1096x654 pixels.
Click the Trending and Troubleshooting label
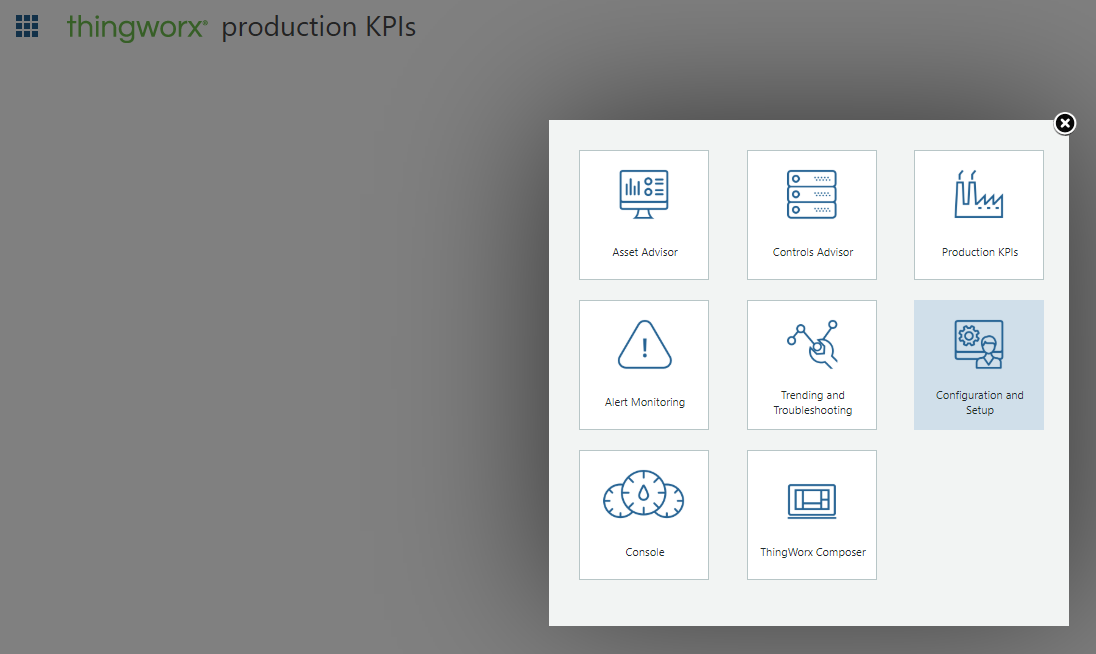click(x=812, y=402)
